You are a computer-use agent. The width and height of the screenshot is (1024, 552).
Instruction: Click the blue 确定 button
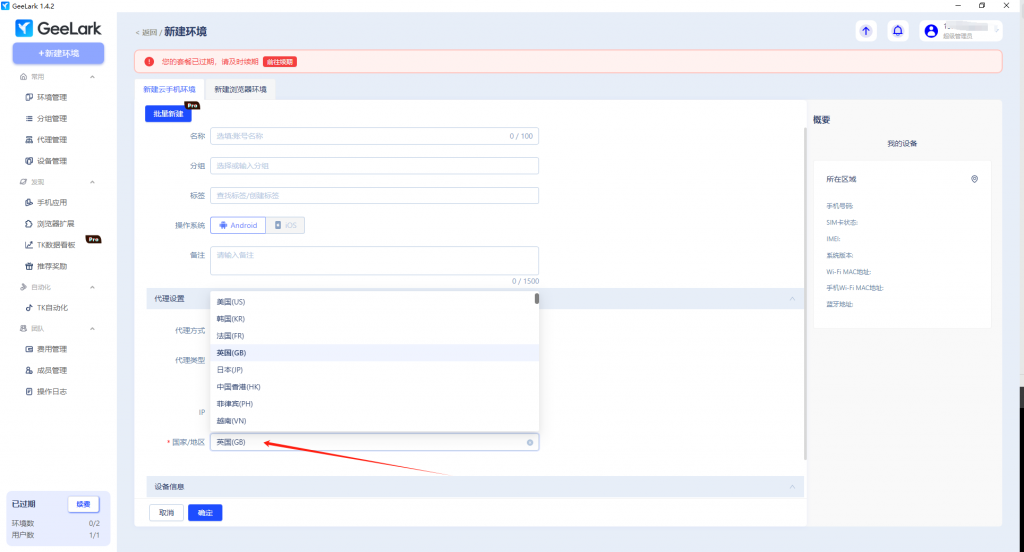[205, 513]
